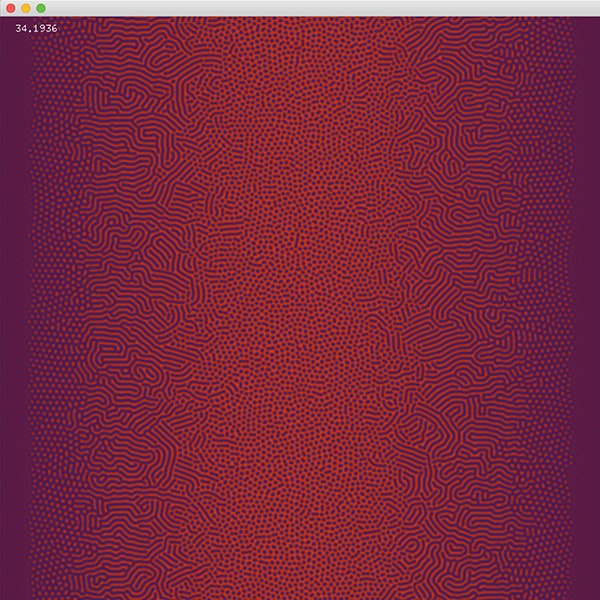Click the dotted pattern in canvas center
This screenshot has width=600, height=600.
(x=300, y=300)
